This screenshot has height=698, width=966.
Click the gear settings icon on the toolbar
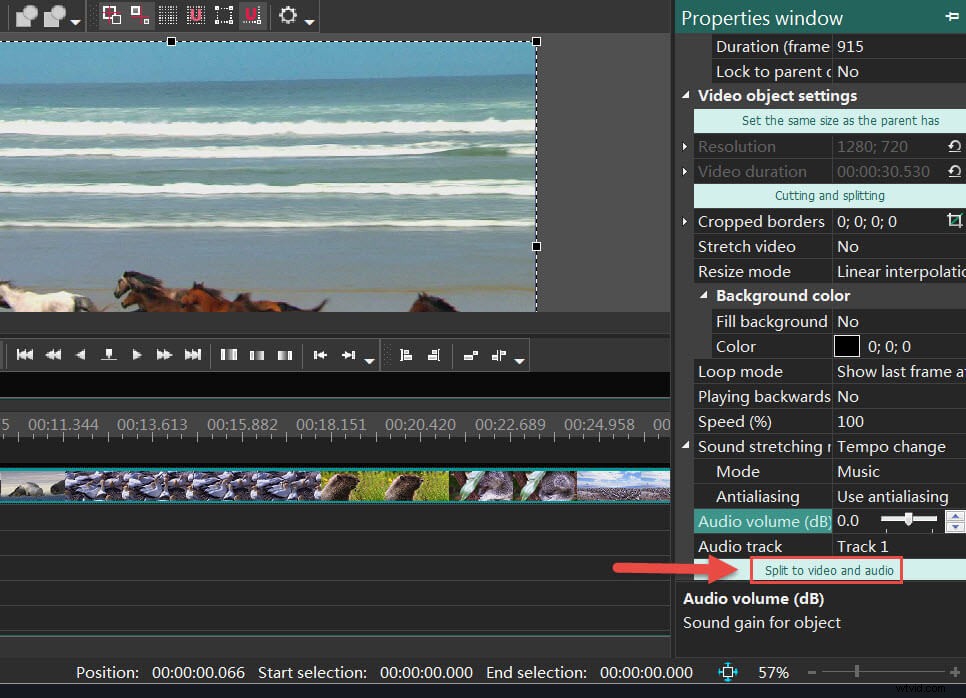[x=287, y=16]
